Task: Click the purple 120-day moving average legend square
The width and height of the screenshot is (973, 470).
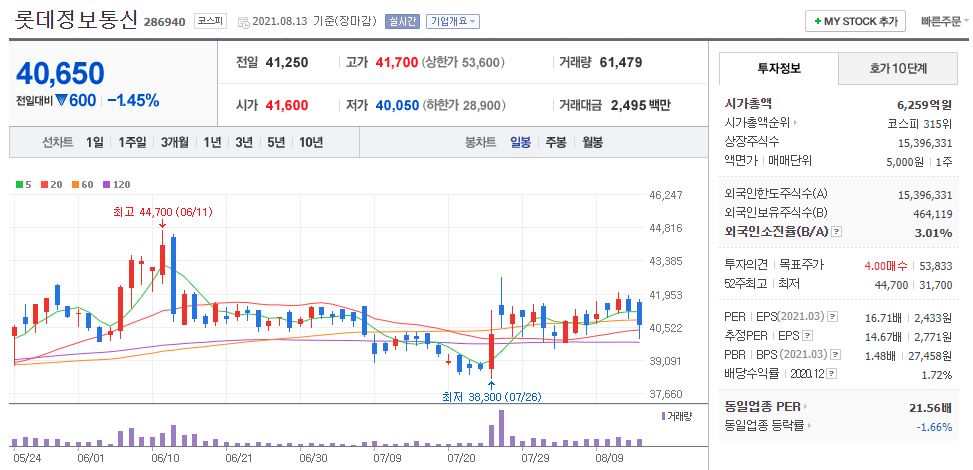Action: coord(105,184)
